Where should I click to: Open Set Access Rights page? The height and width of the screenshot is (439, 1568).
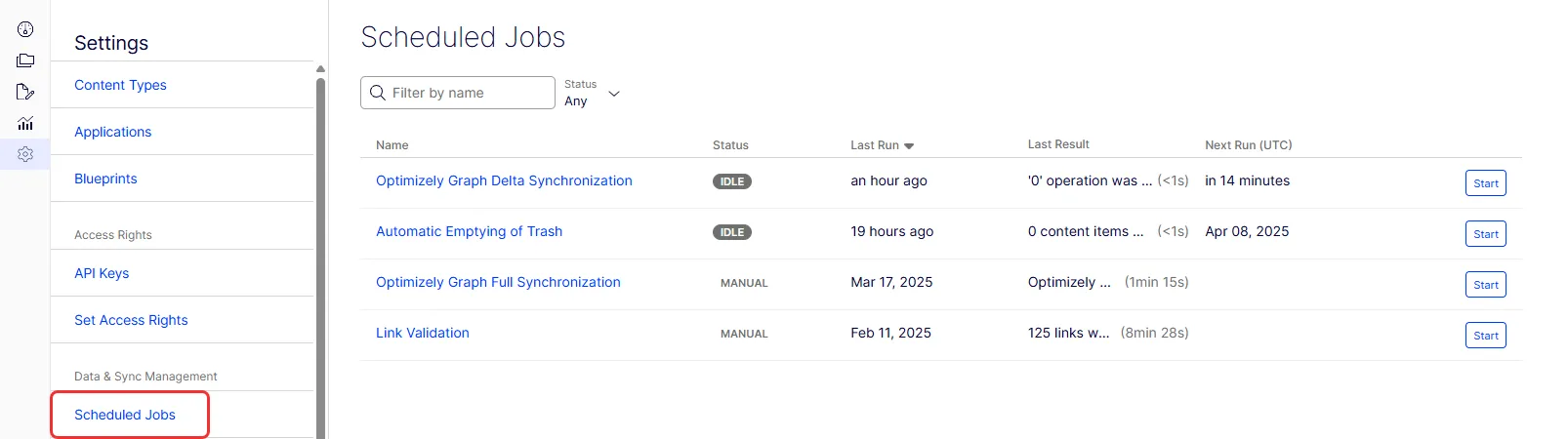click(x=131, y=320)
